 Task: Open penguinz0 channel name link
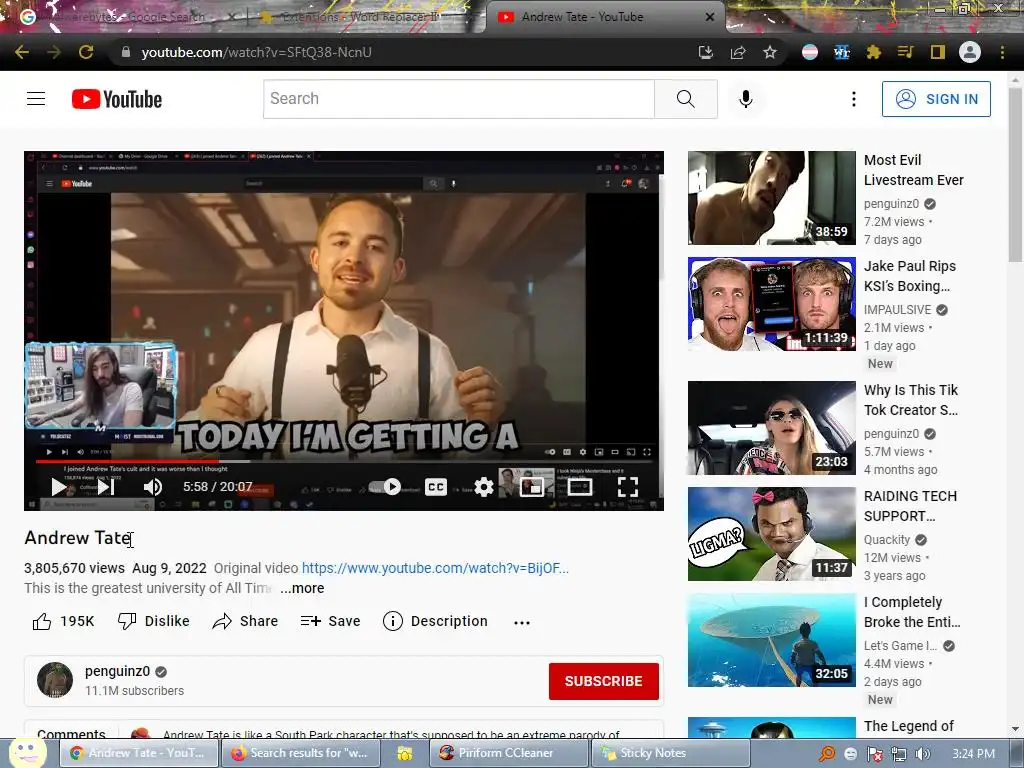click(118, 671)
